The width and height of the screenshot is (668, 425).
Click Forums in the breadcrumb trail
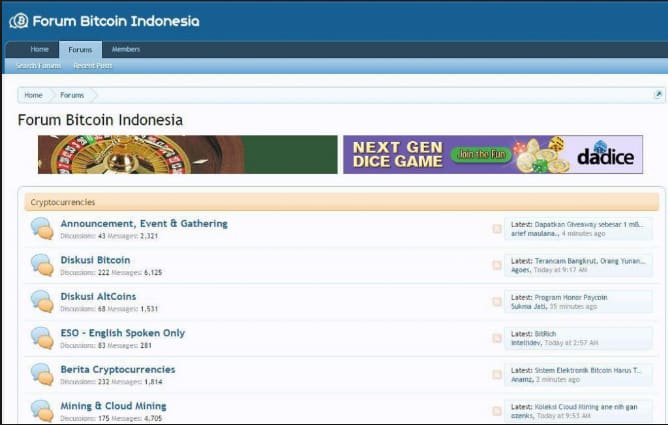tap(72, 95)
